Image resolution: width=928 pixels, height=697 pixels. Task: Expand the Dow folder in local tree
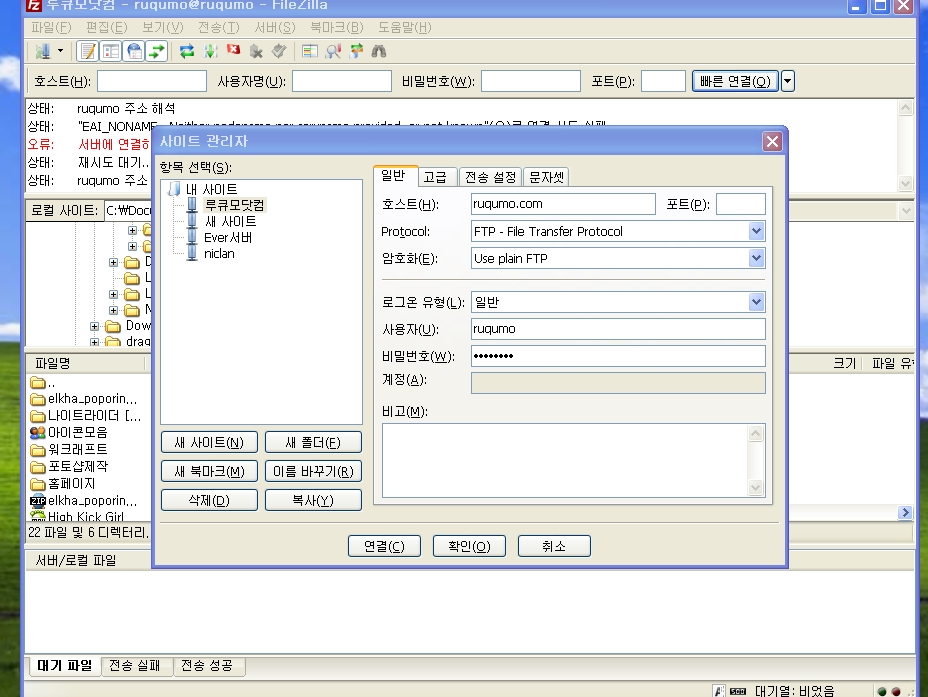[94, 326]
